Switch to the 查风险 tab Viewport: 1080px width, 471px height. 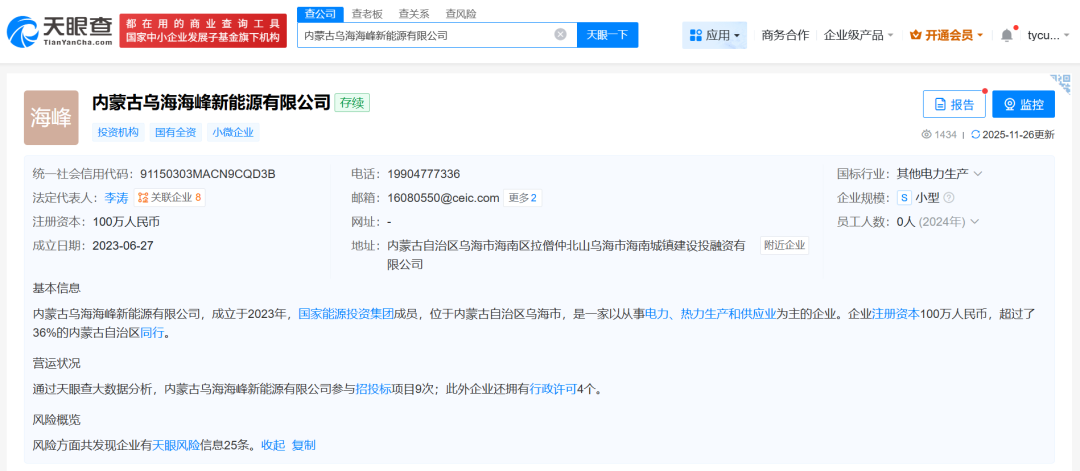(460, 14)
